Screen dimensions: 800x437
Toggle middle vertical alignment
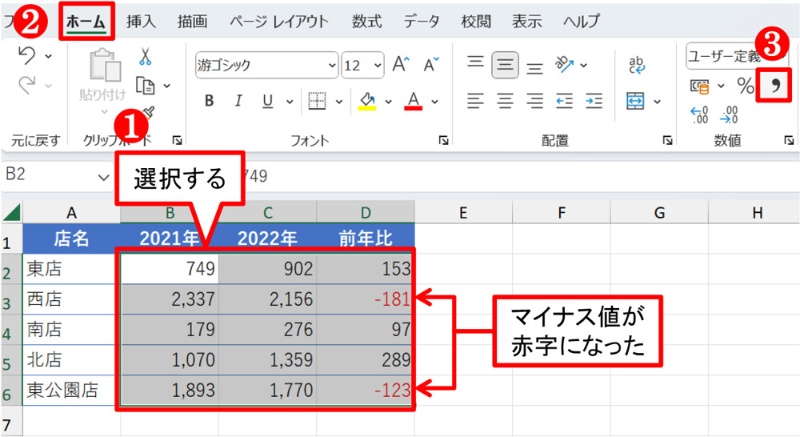505,65
